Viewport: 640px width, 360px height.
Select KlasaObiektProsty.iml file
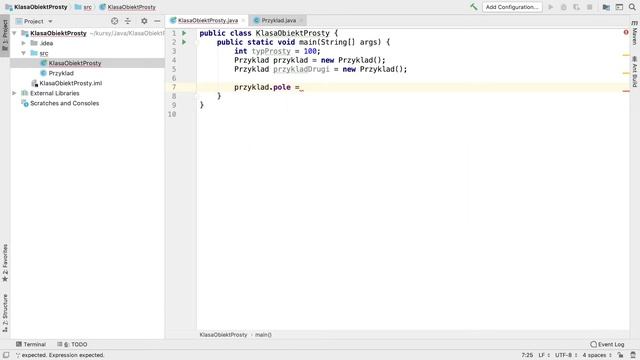tap(71, 83)
